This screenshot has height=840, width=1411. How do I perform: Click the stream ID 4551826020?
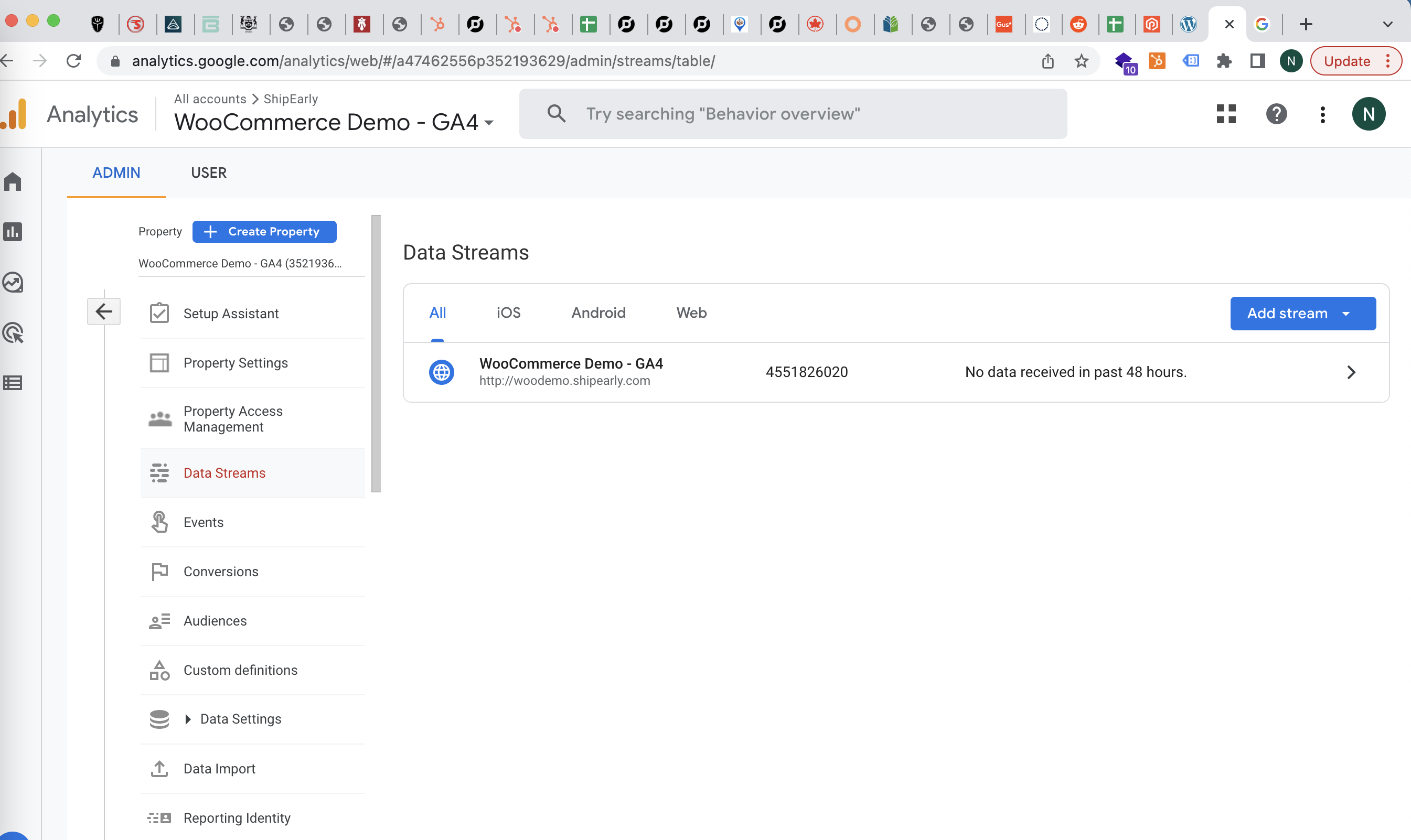click(x=807, y=372)
